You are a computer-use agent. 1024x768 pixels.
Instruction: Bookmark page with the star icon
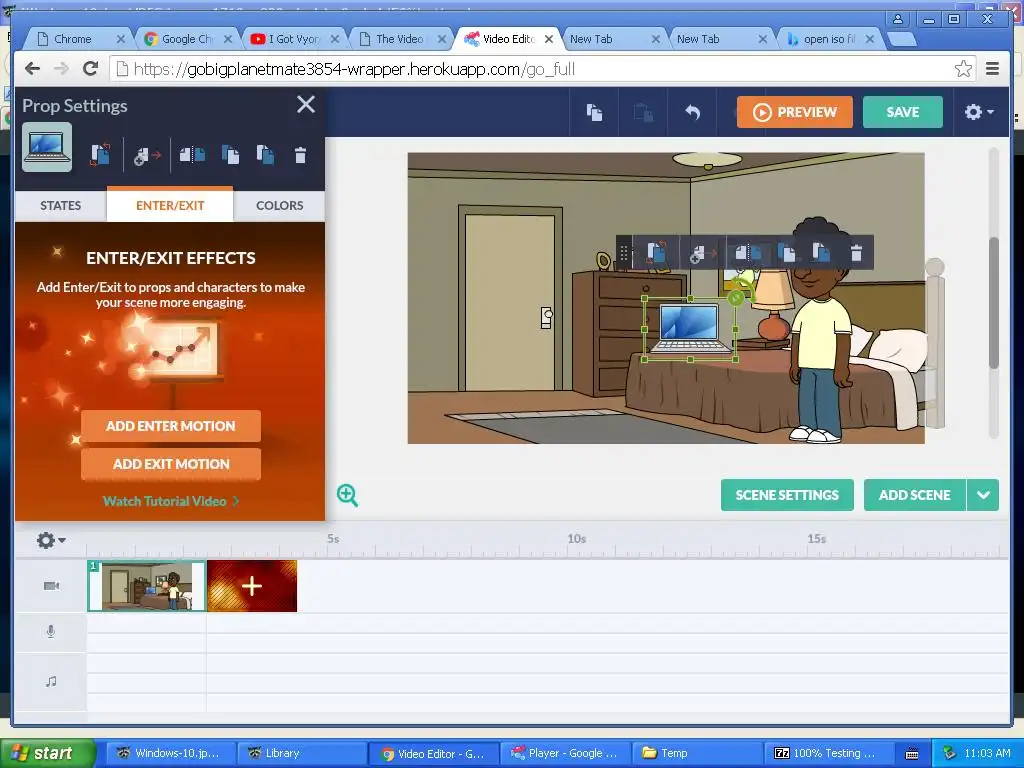[963, 69]
